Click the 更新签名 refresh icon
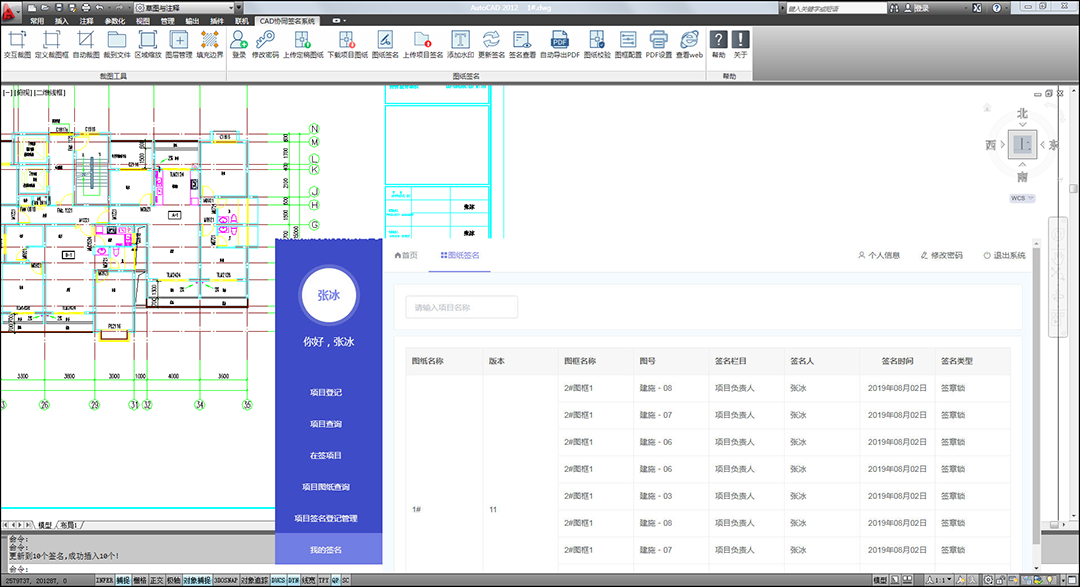This screenshot has height=587, width=1080. pyautogui.click(x=491, y=40)
